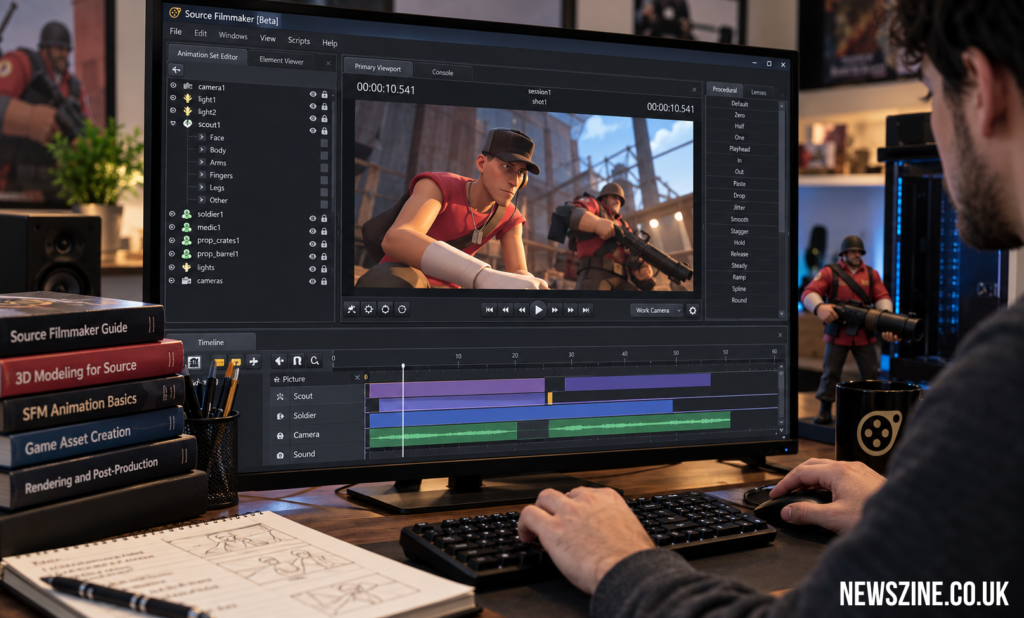Open the Work Camera dropdown
The image size is (1024, 618).
tap(656, 310)
